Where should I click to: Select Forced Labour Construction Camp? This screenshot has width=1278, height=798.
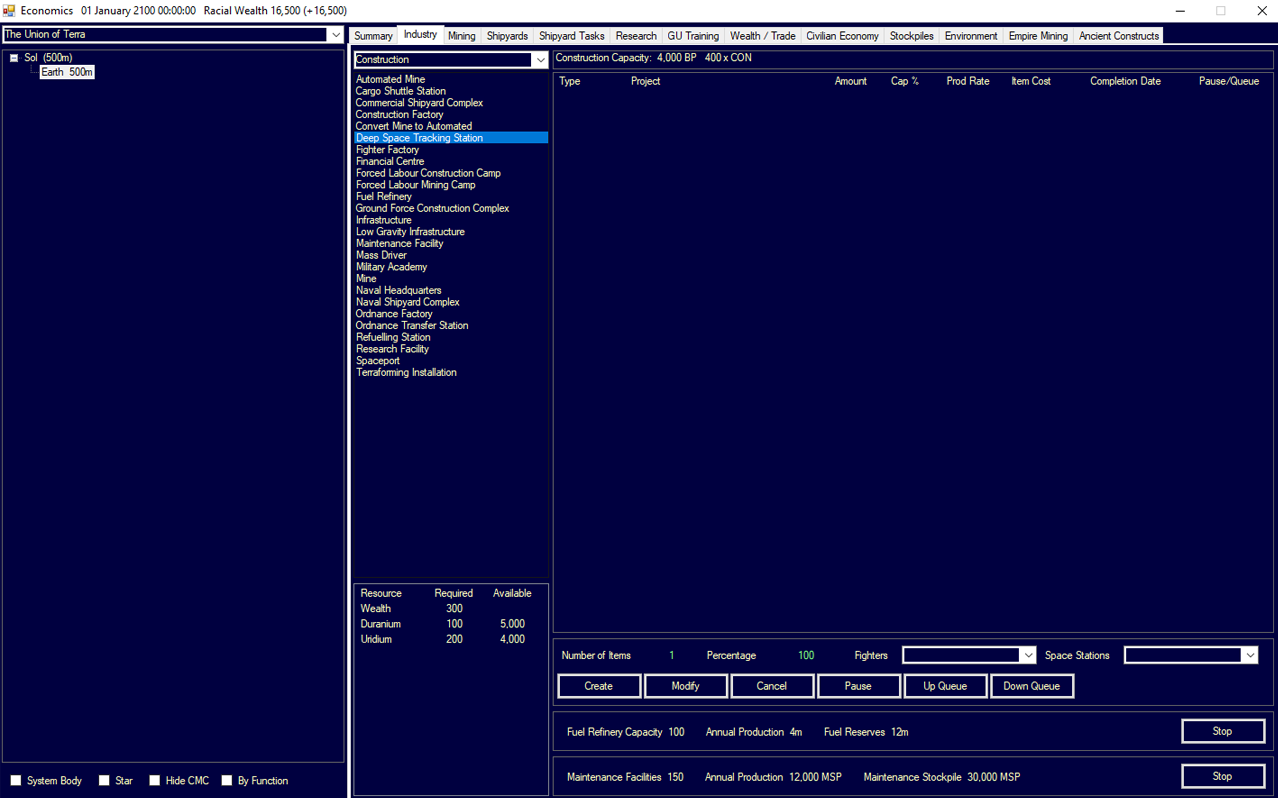point(429,173)
